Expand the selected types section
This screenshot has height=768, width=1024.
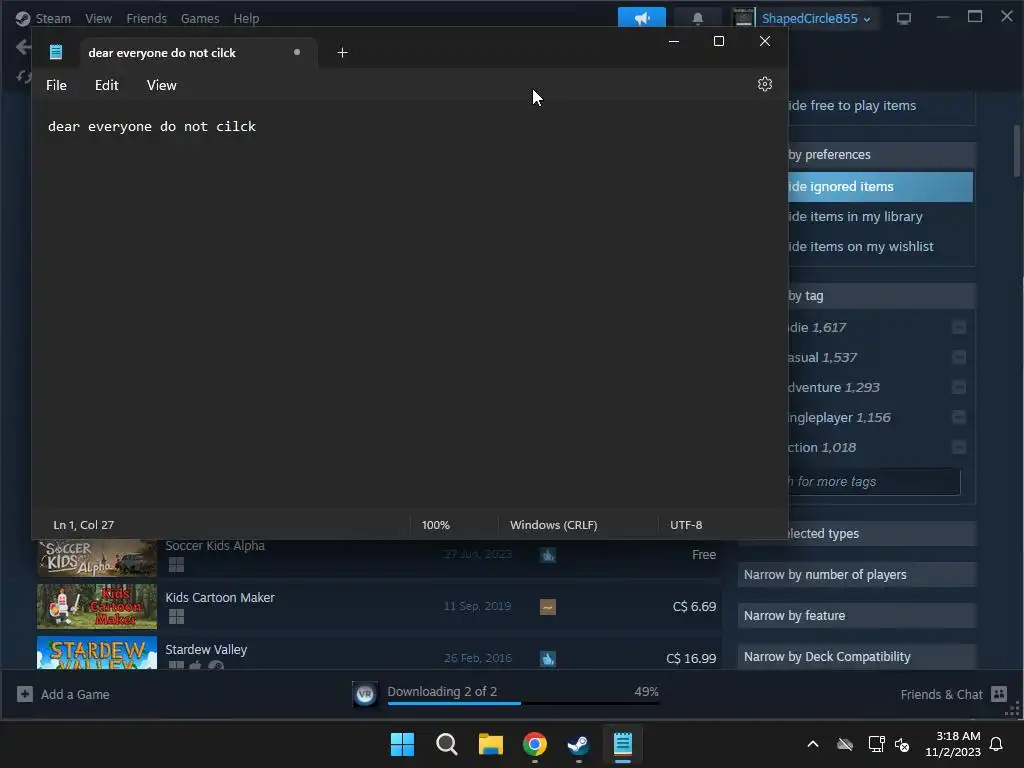tap(881, 534)
